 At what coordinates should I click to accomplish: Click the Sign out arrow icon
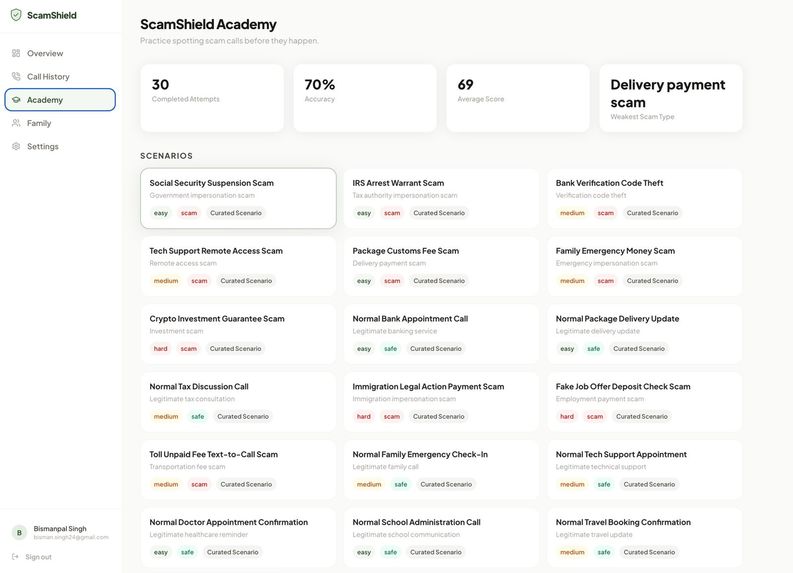15,557
